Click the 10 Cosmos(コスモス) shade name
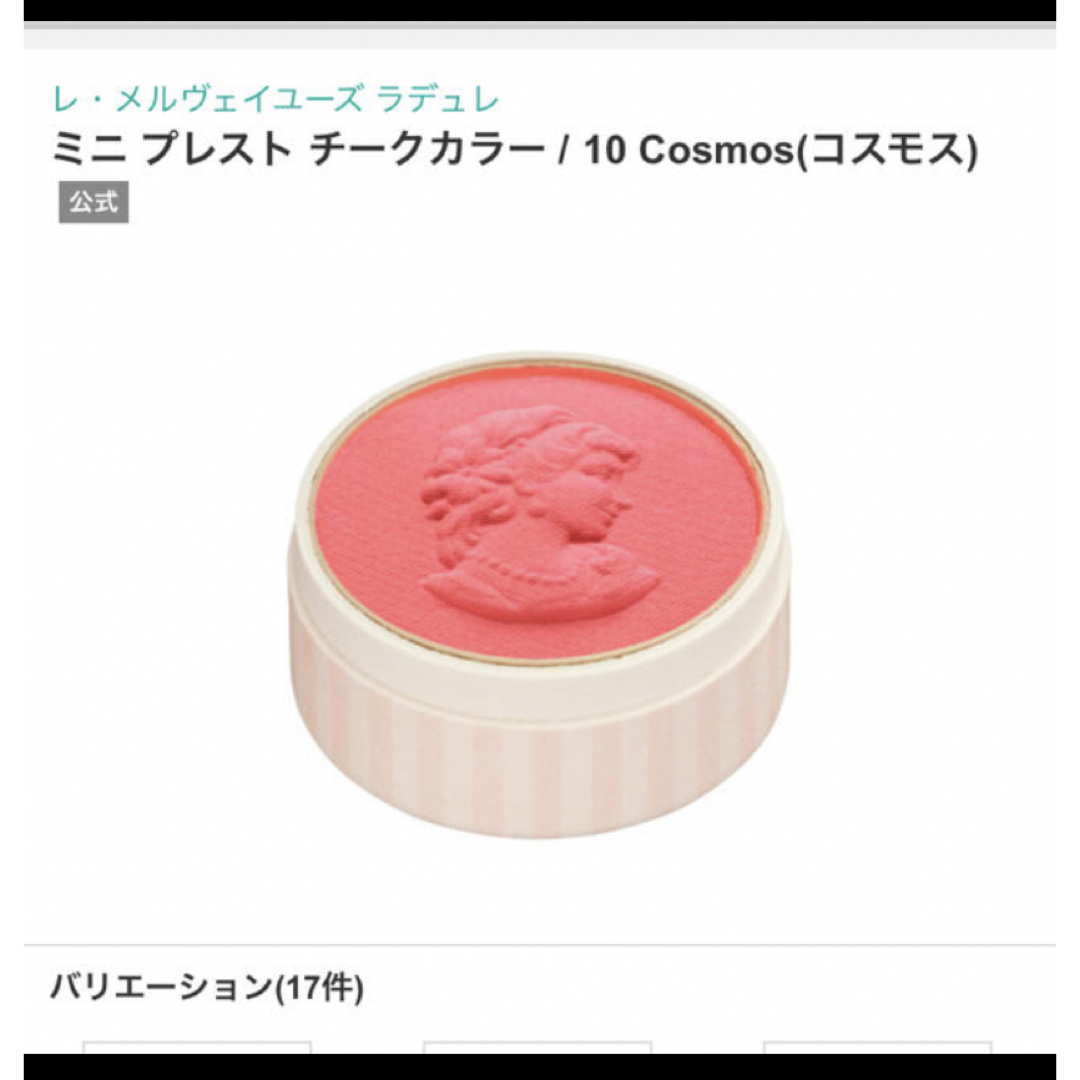 [x=781, y=149]
